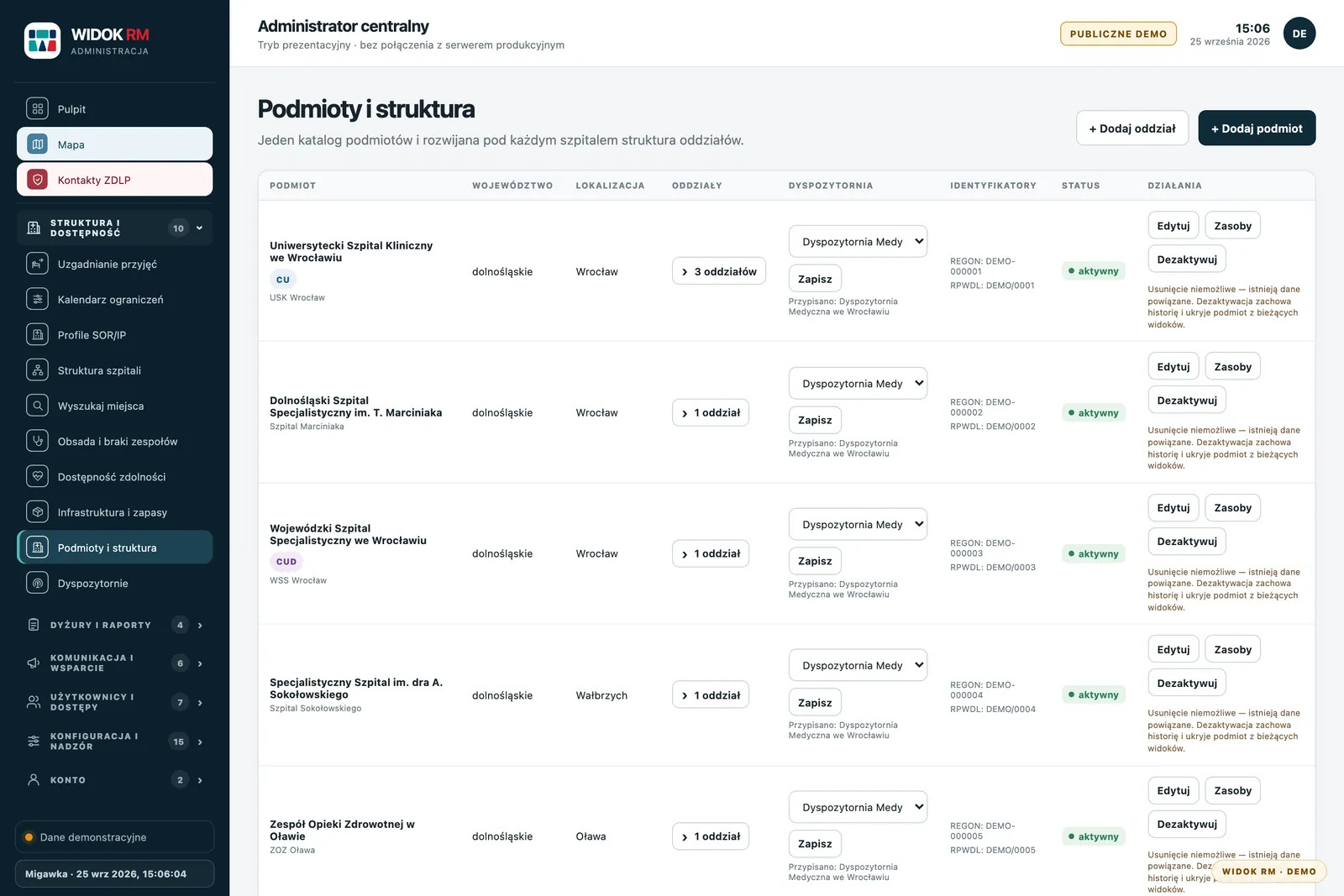
Task: Open Pulpit dashboard icon in sidebar
Action: point(37,109)
